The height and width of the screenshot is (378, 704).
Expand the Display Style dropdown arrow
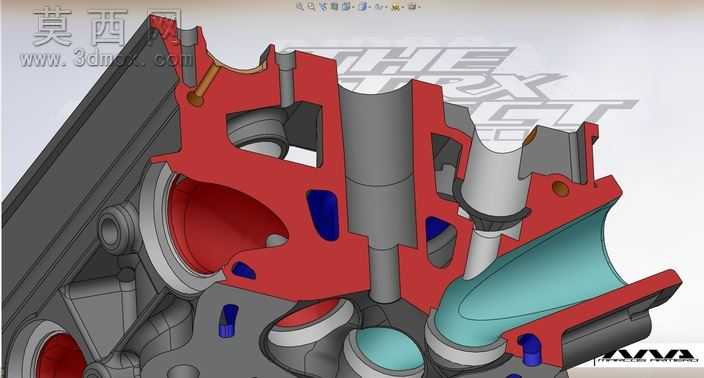pos(371,7)
